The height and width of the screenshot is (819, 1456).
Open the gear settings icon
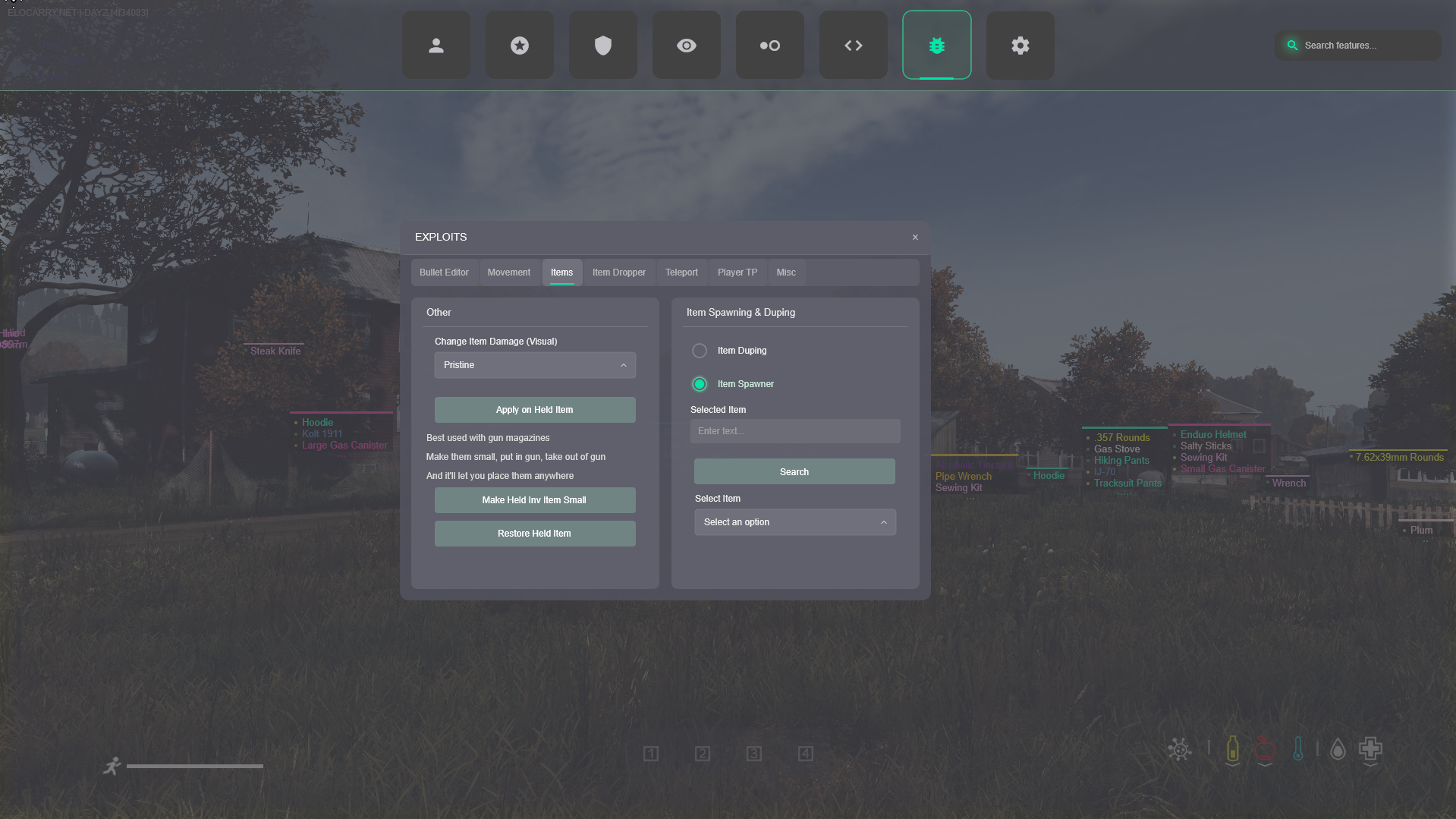click(1020, 46)
